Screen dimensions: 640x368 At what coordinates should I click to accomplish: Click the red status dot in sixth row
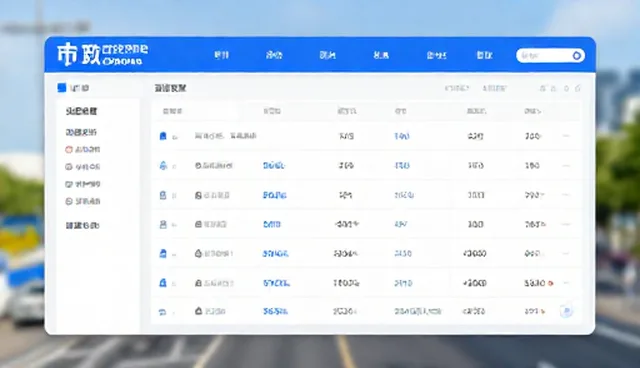[x=551, y=283]
